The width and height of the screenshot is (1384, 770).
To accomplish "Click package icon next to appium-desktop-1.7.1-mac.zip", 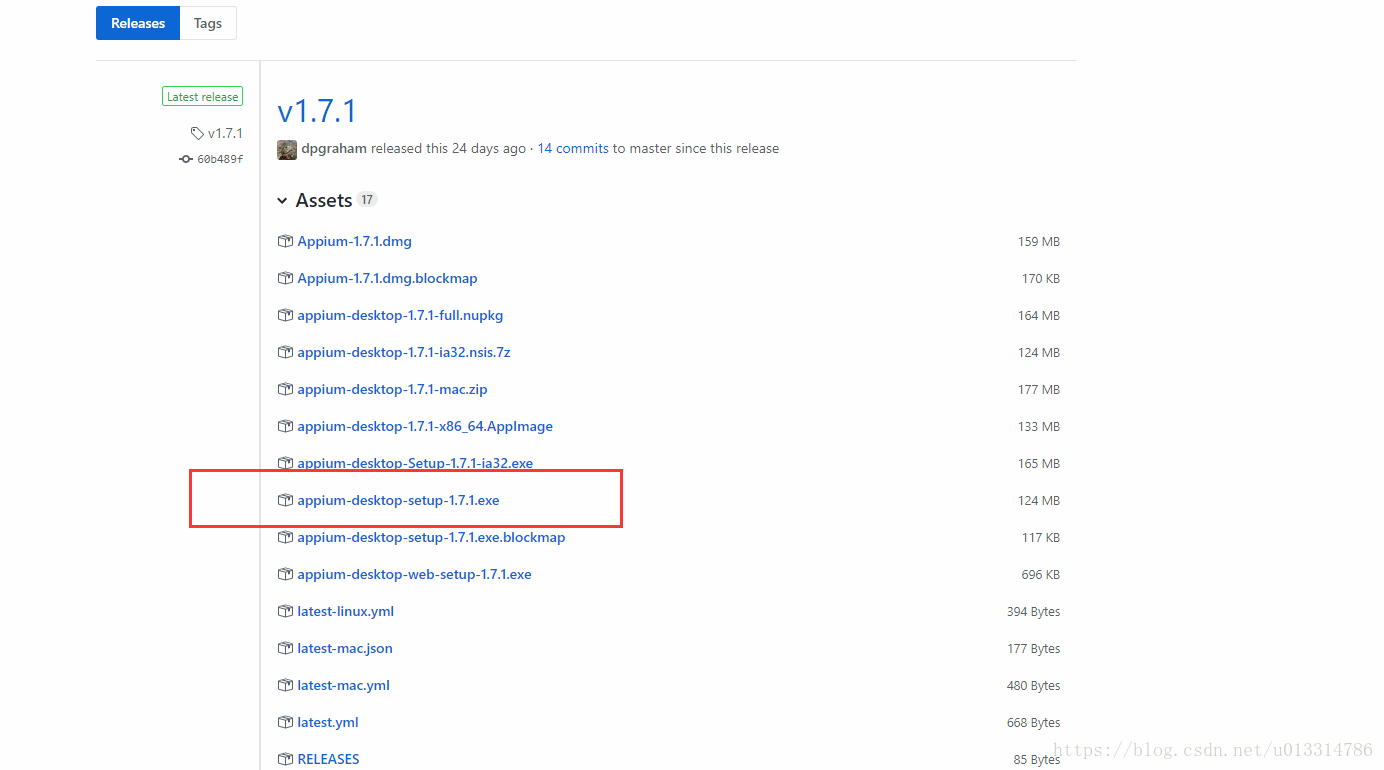I will 285,389.
